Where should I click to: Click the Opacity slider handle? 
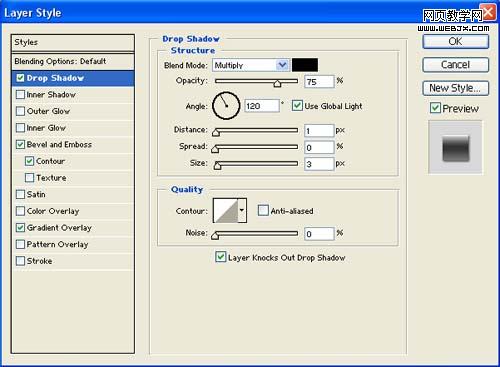pos(277,83)
